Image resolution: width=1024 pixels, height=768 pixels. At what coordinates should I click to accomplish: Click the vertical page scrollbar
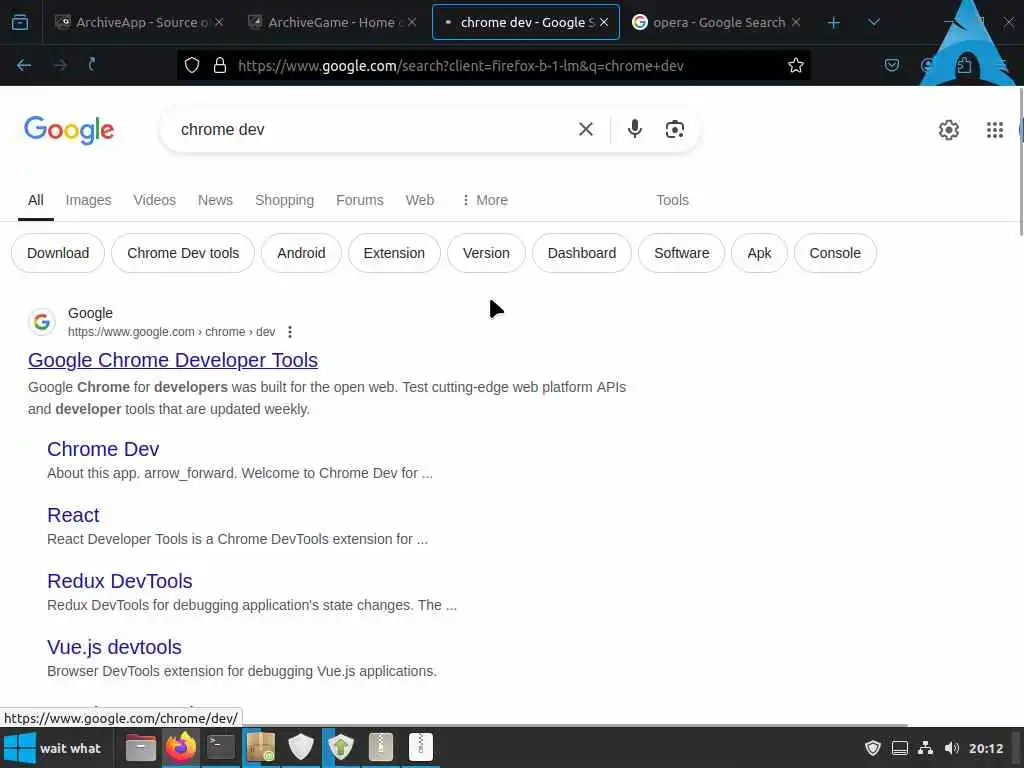point(1020,162)
